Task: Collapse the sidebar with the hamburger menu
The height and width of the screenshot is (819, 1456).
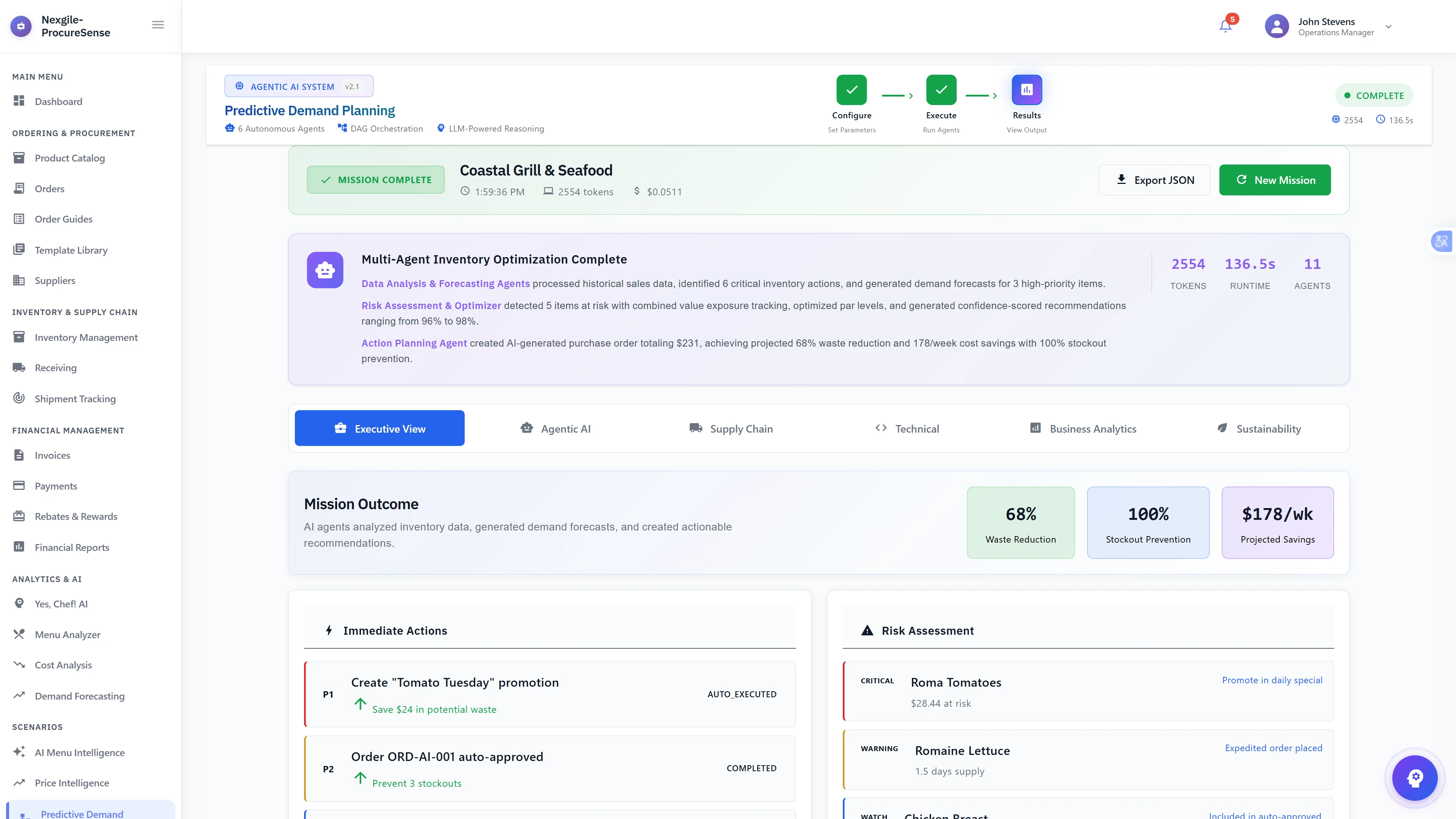Action: pyautogui.click(x=158, y=24)
